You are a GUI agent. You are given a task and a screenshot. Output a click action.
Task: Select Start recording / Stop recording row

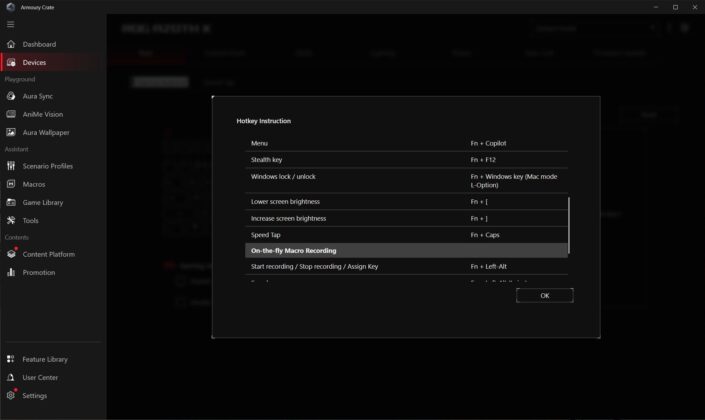406,266
